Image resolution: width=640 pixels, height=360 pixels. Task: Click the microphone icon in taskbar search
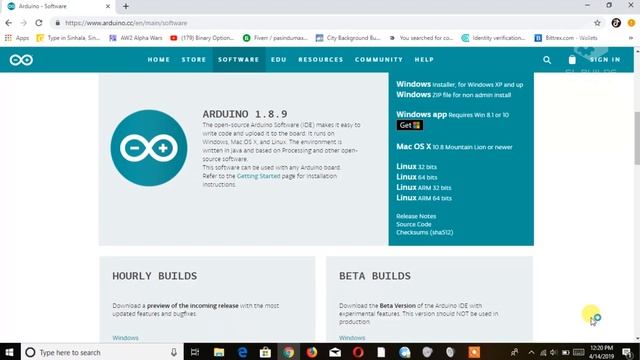pyautogui.click(x=174, y=352)
